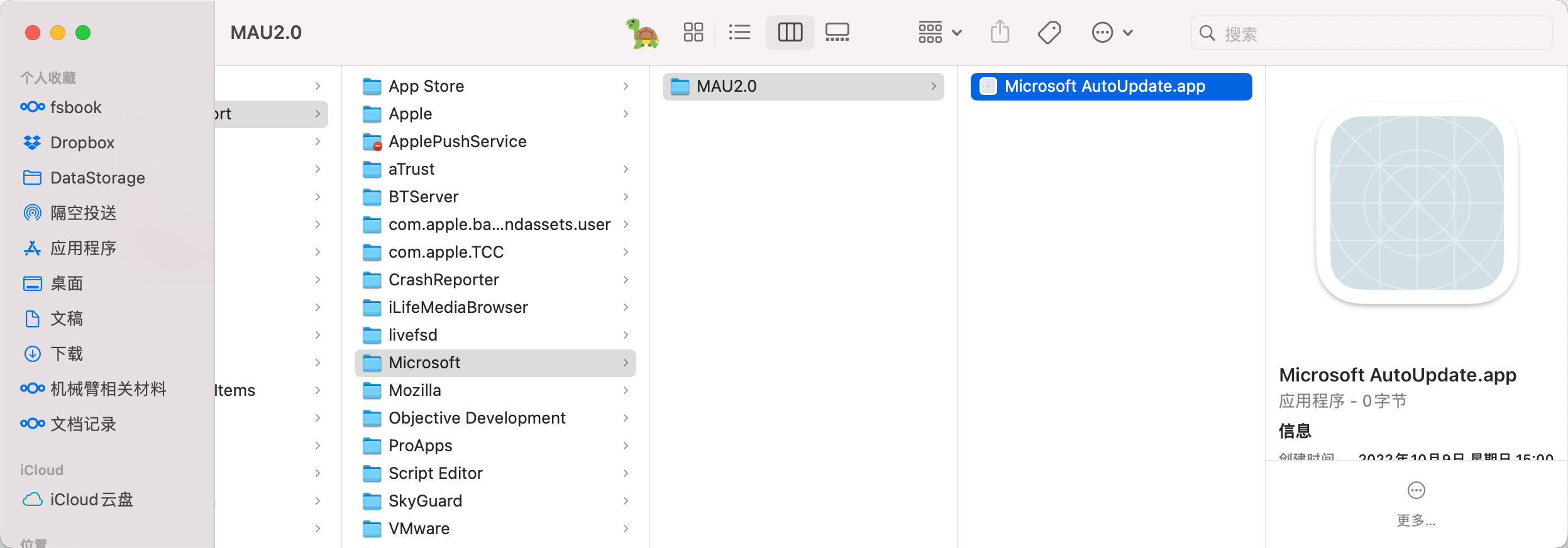Switch to list view
This screenshot has height=548, width=1568.
coord(739,32)
